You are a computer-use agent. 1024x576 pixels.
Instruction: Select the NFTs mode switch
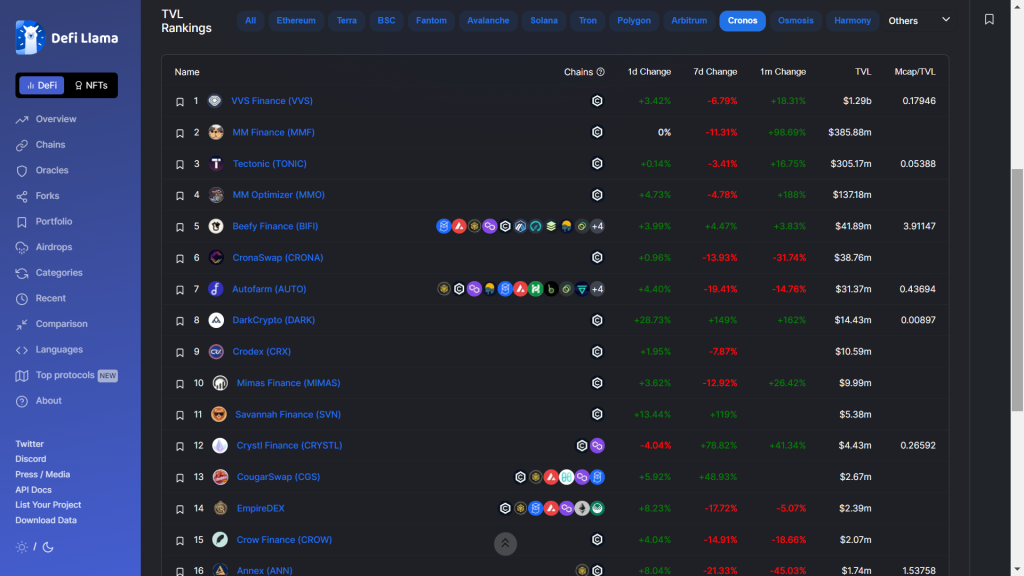pos(91,85)
